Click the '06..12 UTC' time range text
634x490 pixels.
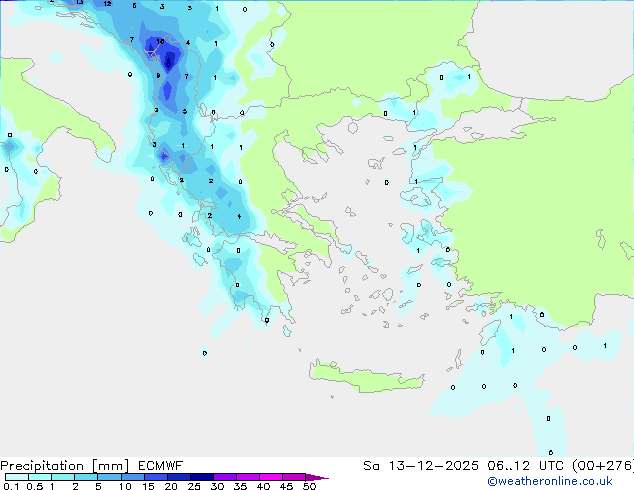point(525,466)
